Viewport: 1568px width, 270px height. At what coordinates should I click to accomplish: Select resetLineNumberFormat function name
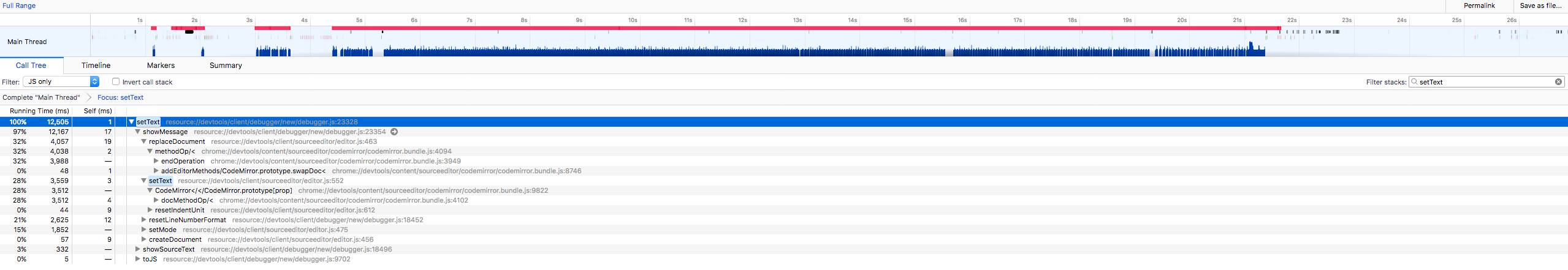pos(188,220)
